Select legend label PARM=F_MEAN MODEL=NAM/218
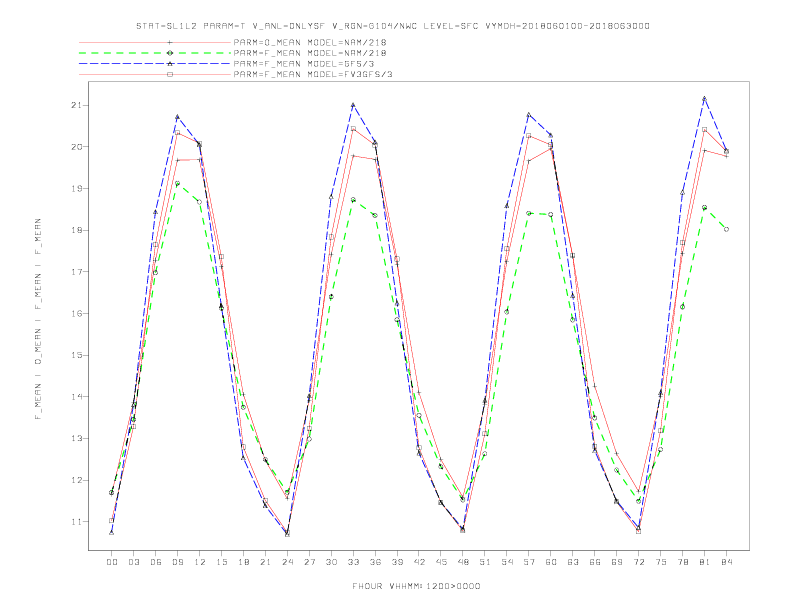The height and width of the screenshot is (612, 792). click(310, 53)
